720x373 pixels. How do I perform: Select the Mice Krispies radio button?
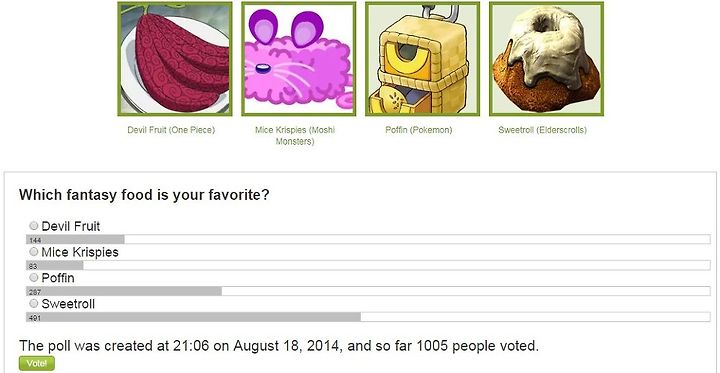coord(34,252)
